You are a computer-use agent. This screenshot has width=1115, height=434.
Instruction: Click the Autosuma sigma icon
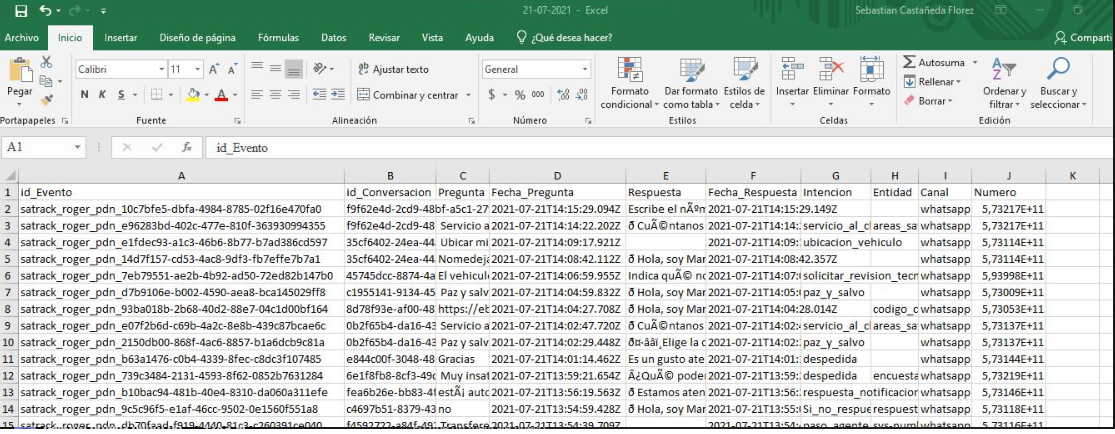pos(910,62)
